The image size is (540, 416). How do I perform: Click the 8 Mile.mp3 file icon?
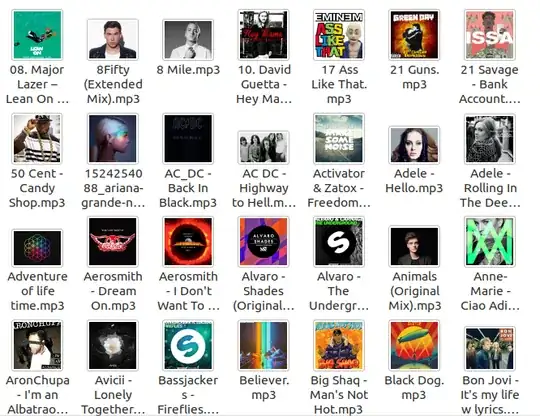[x=188, y=40]
